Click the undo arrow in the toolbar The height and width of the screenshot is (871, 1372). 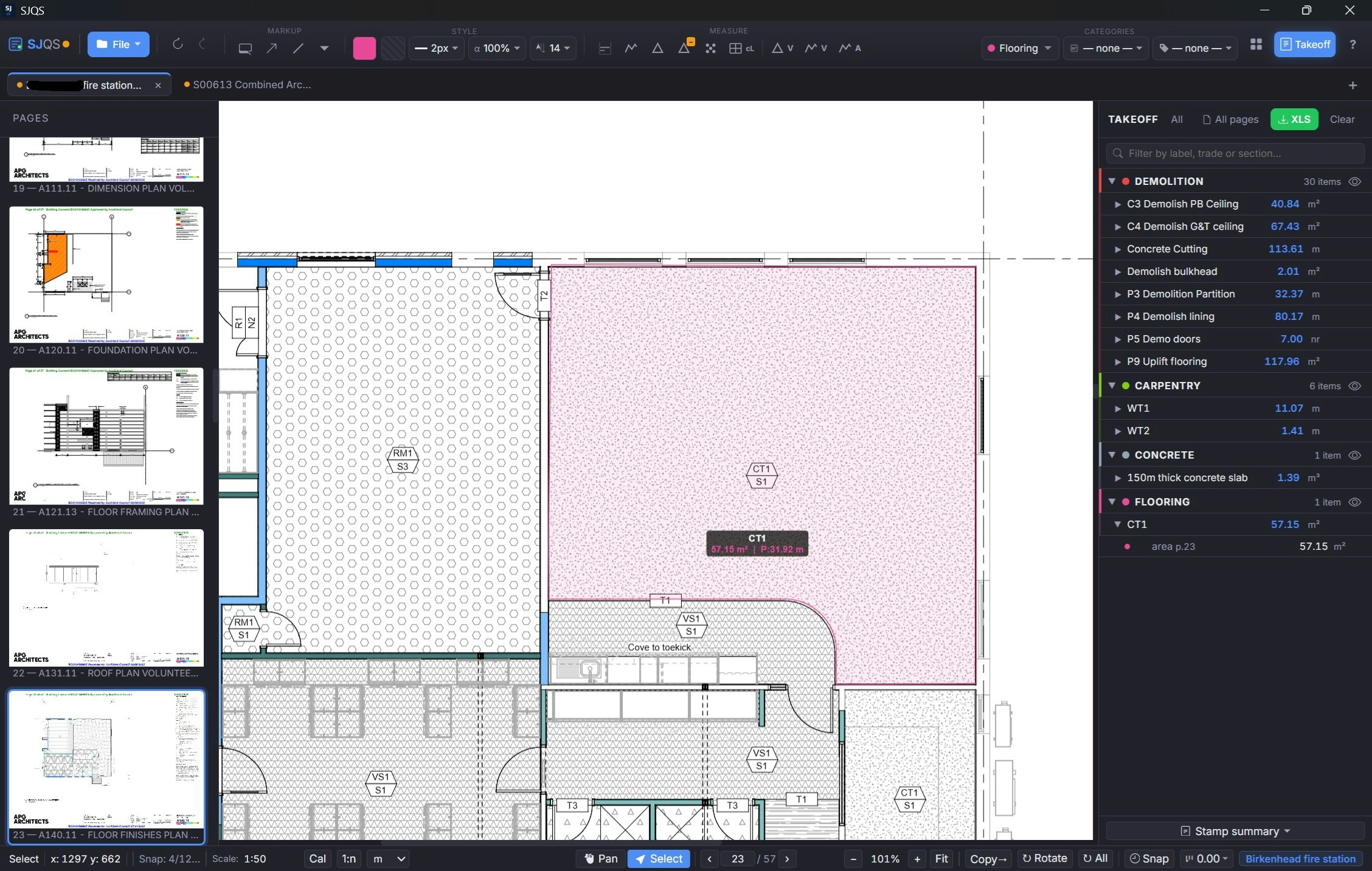[178, 44]
